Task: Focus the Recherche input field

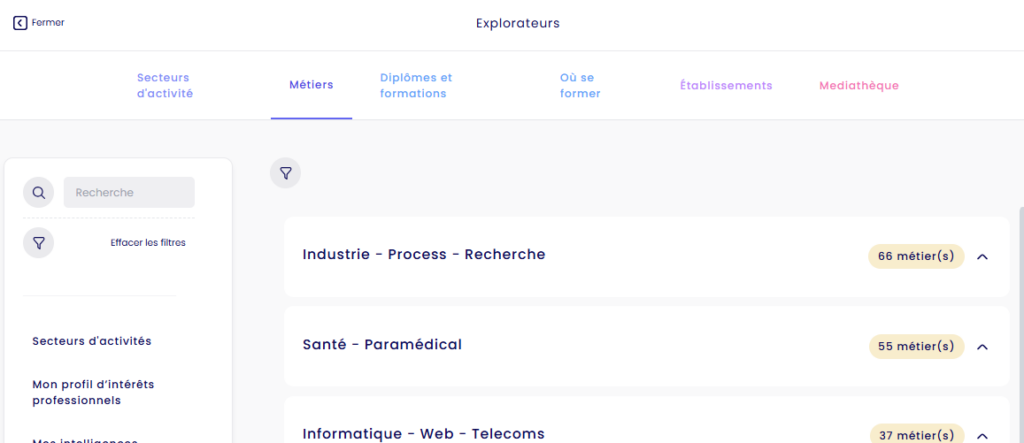Action: pos(129,192)
